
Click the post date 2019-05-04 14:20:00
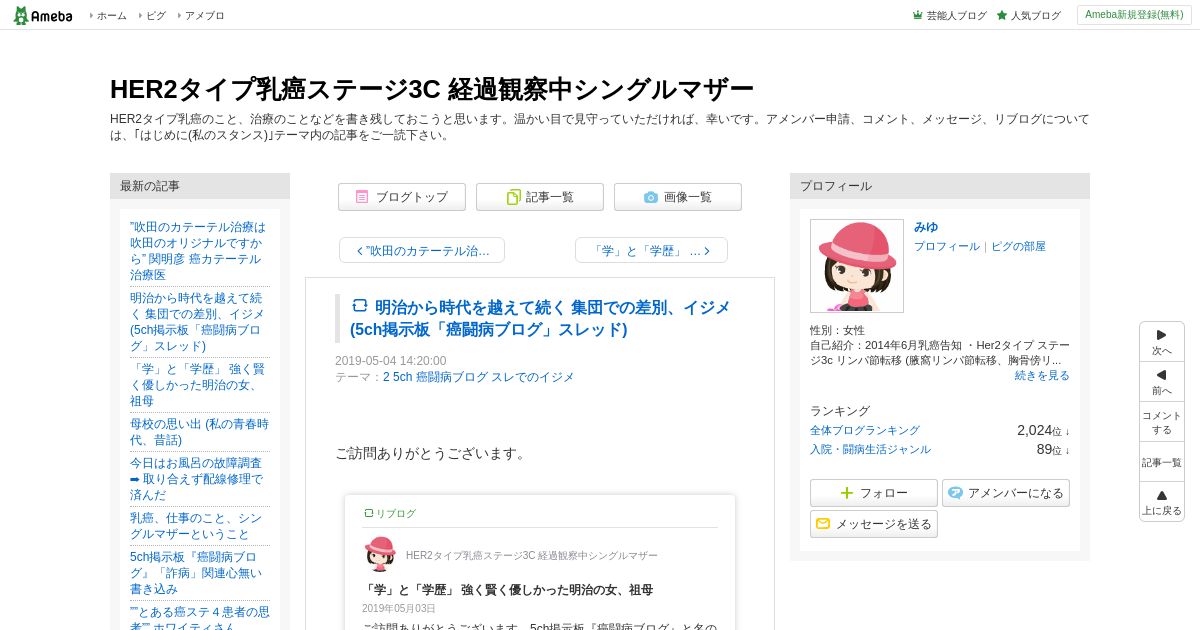coord(391,361)
